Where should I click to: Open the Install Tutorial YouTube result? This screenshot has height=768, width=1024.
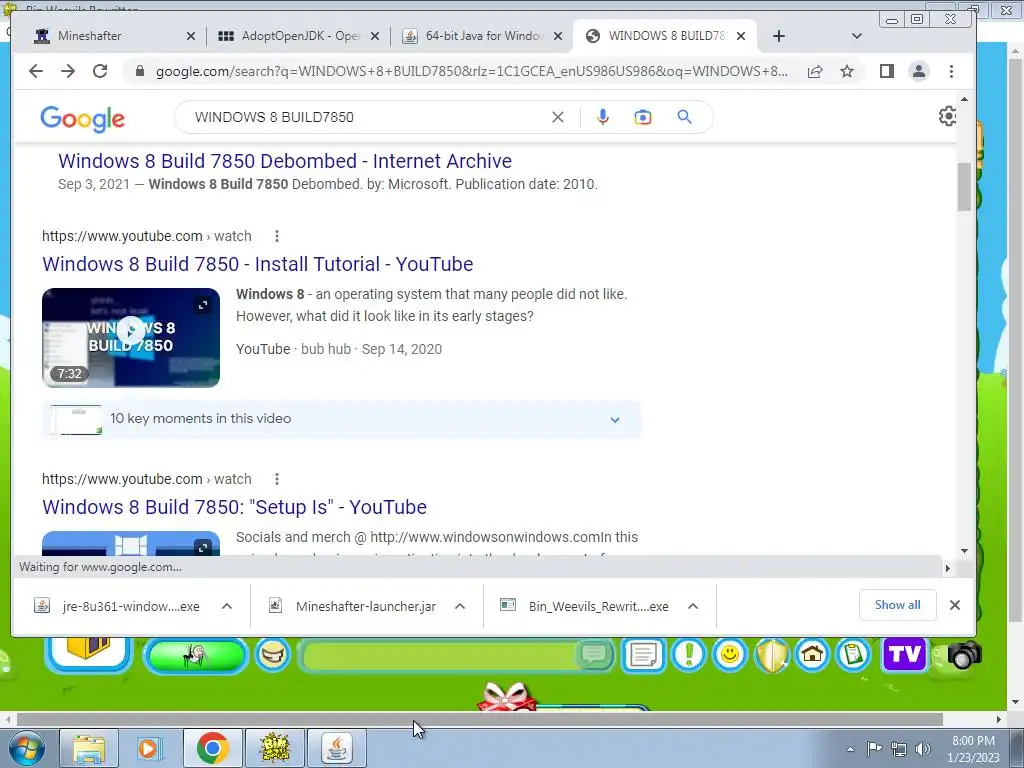coord(257,264)
